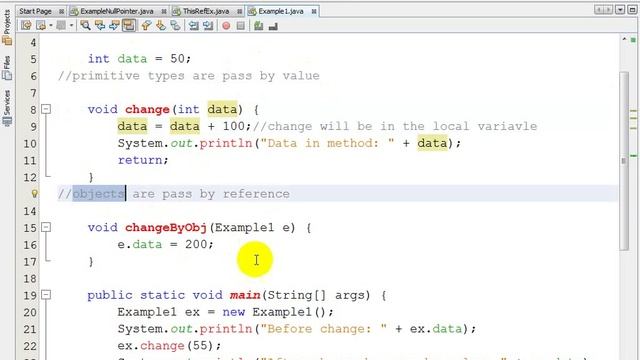Click on line number 22 in gutter
This screenshot has width=640, height=360.
coord(30,346)
